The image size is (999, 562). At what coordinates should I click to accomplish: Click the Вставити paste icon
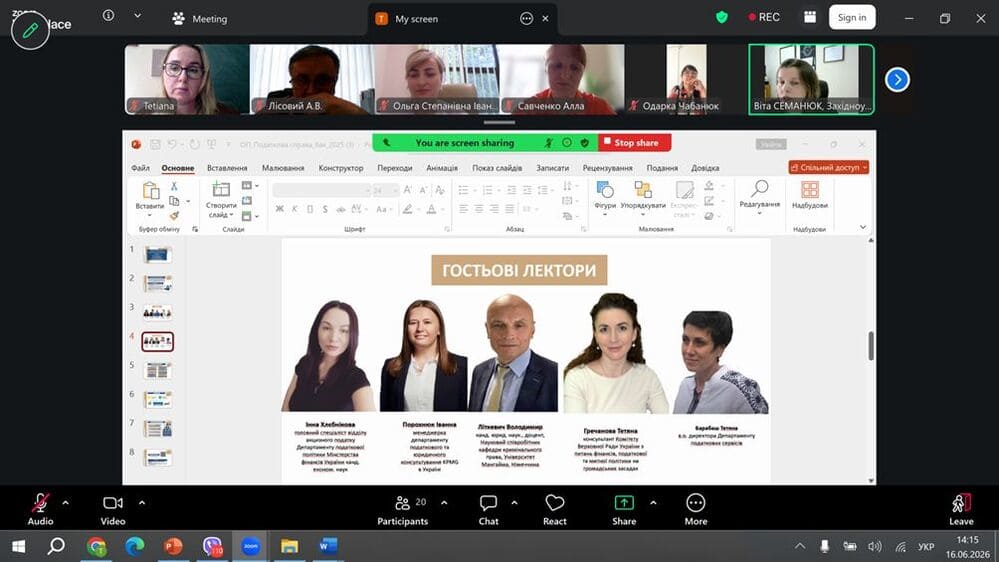coord(150,191)
